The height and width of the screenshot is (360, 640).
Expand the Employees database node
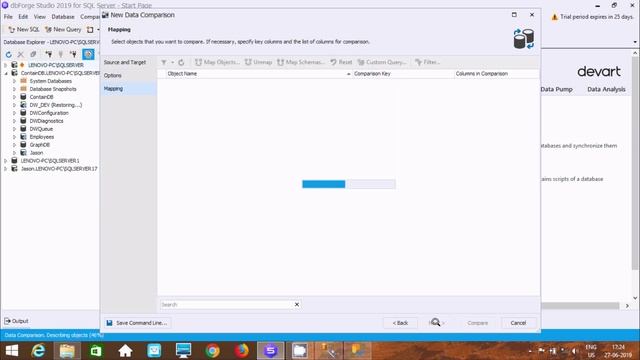(14, 137)
